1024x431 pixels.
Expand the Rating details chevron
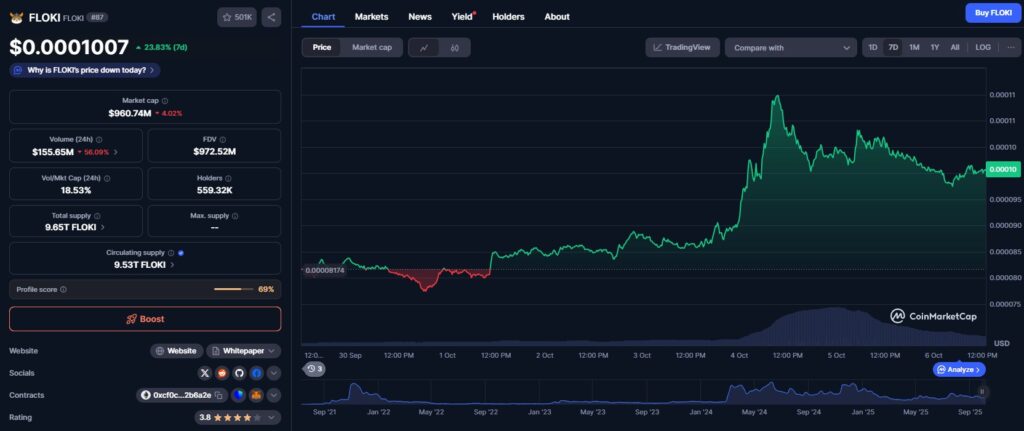coord(274,417)
